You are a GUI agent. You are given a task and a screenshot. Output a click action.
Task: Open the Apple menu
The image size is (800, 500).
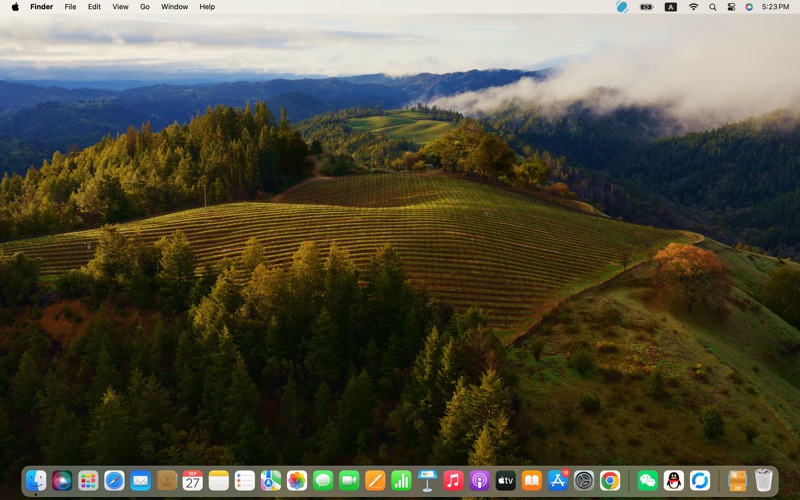point(15,7)
